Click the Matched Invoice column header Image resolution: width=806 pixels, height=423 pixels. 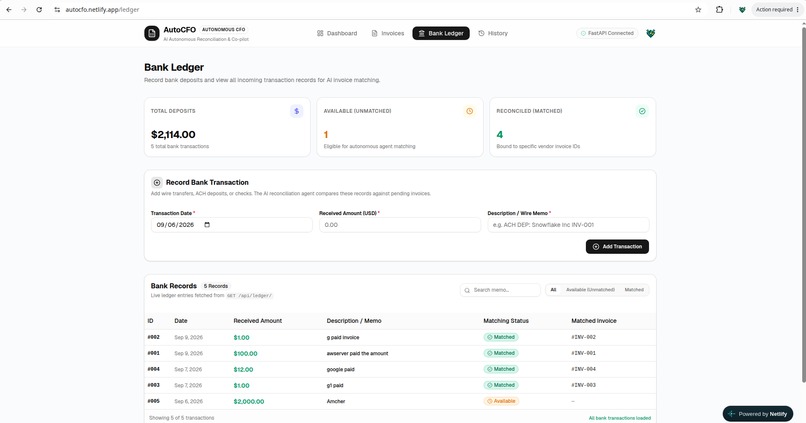pyautogui.click(x=594, y=321)
